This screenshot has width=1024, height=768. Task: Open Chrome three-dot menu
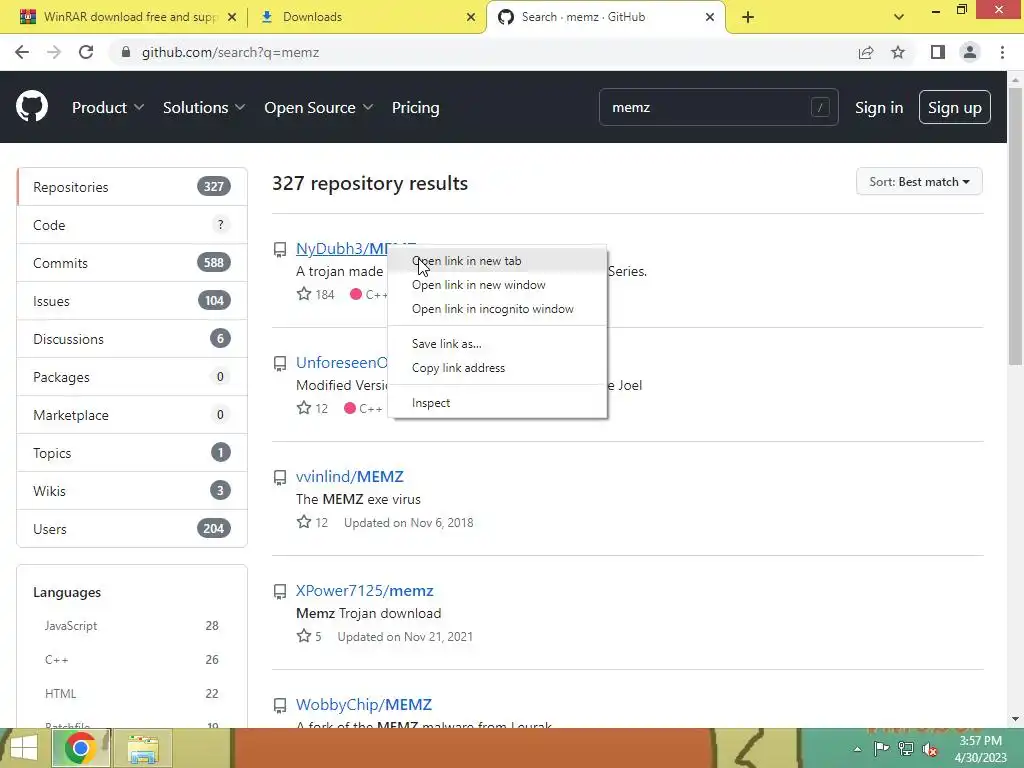1002,52
